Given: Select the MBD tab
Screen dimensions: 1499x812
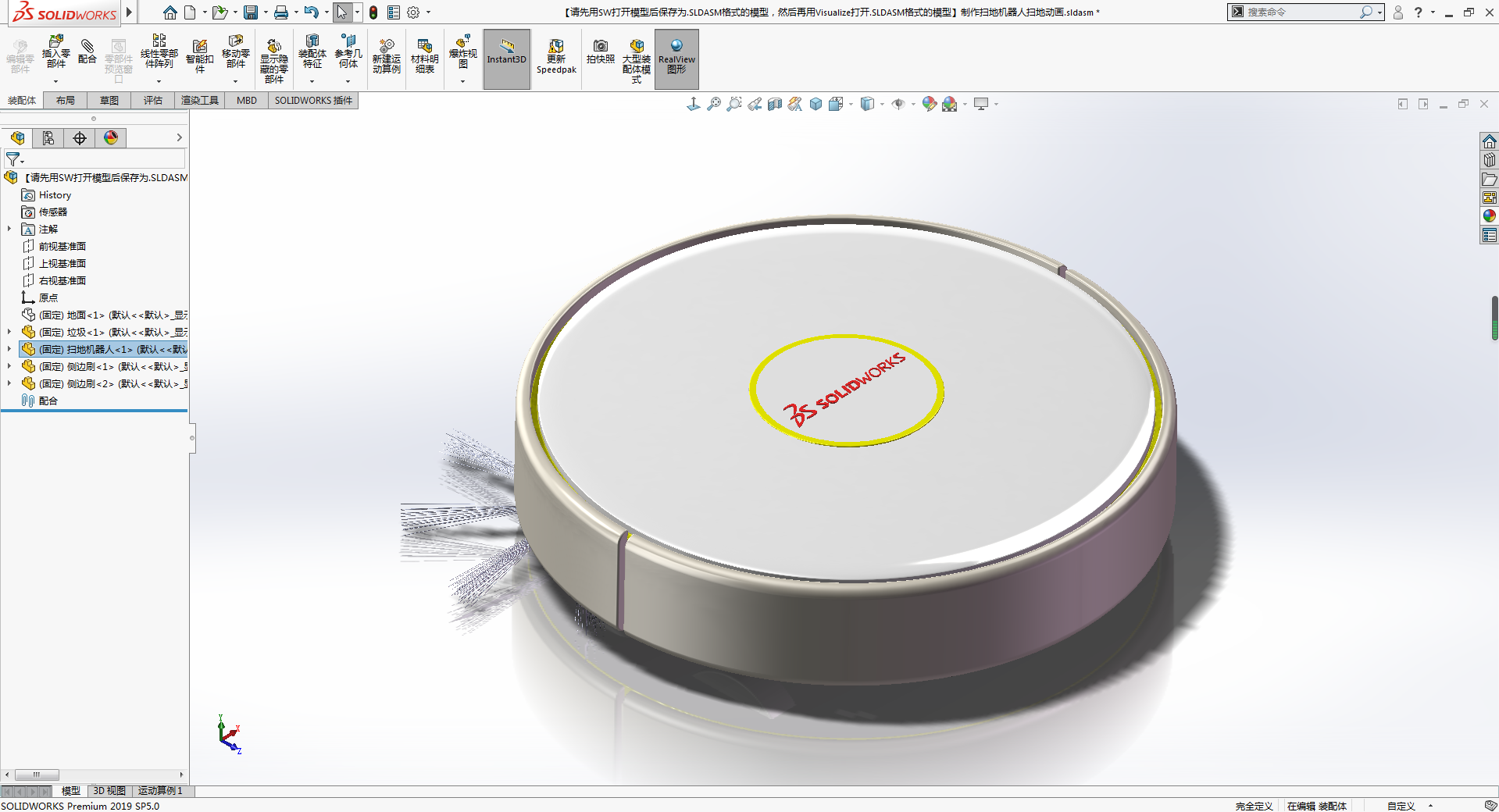Looking at the screenshot, I should click(x=247, y=100).
